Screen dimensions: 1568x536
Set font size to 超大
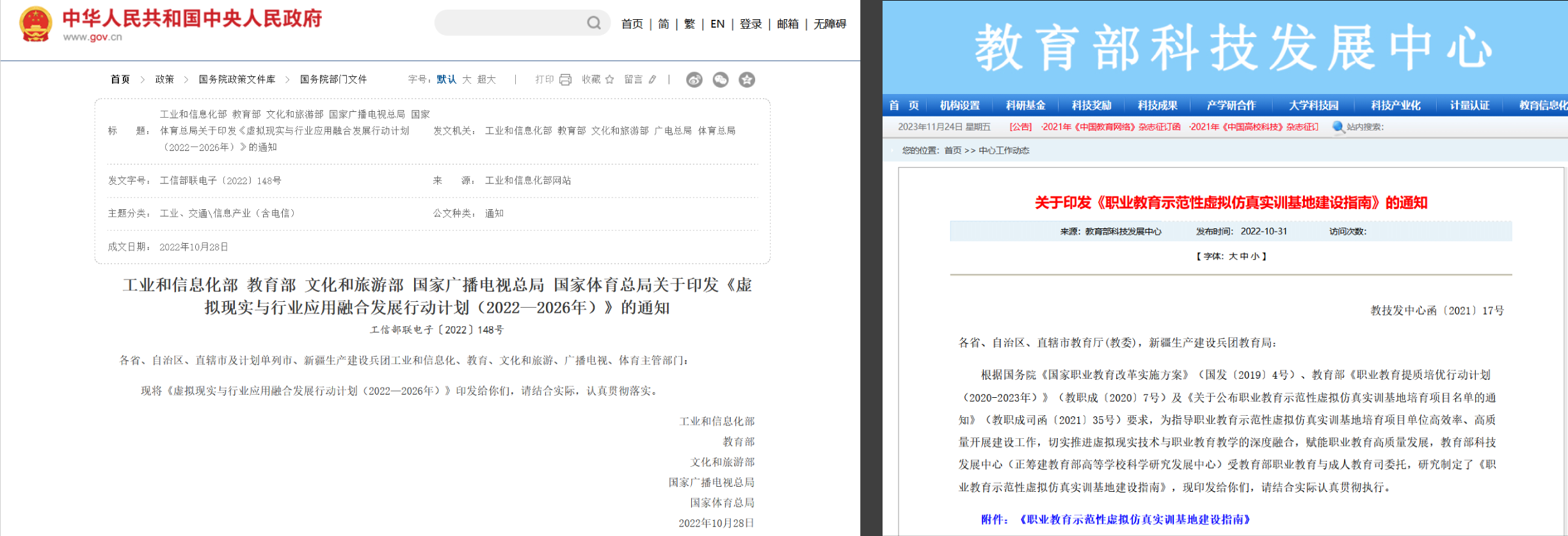(x=486, y=79)
